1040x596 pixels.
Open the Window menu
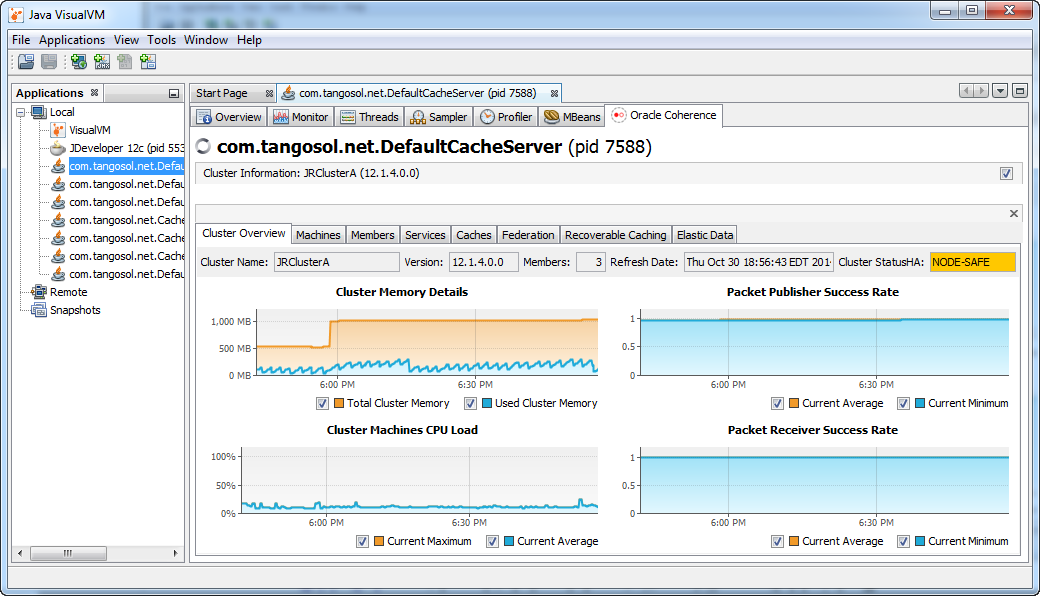(x=206, y=40)
